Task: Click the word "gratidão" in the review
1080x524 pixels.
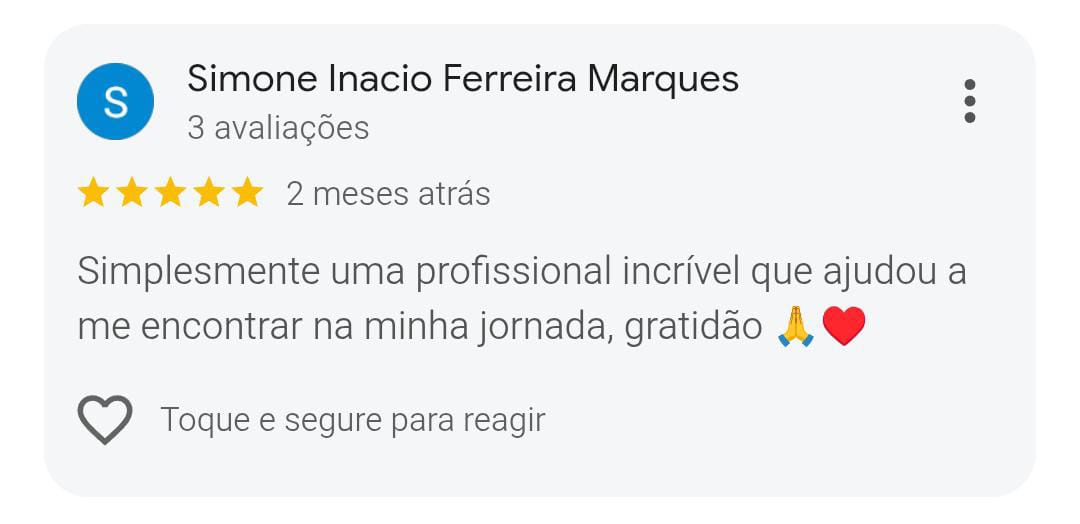Action: point(693,328)
